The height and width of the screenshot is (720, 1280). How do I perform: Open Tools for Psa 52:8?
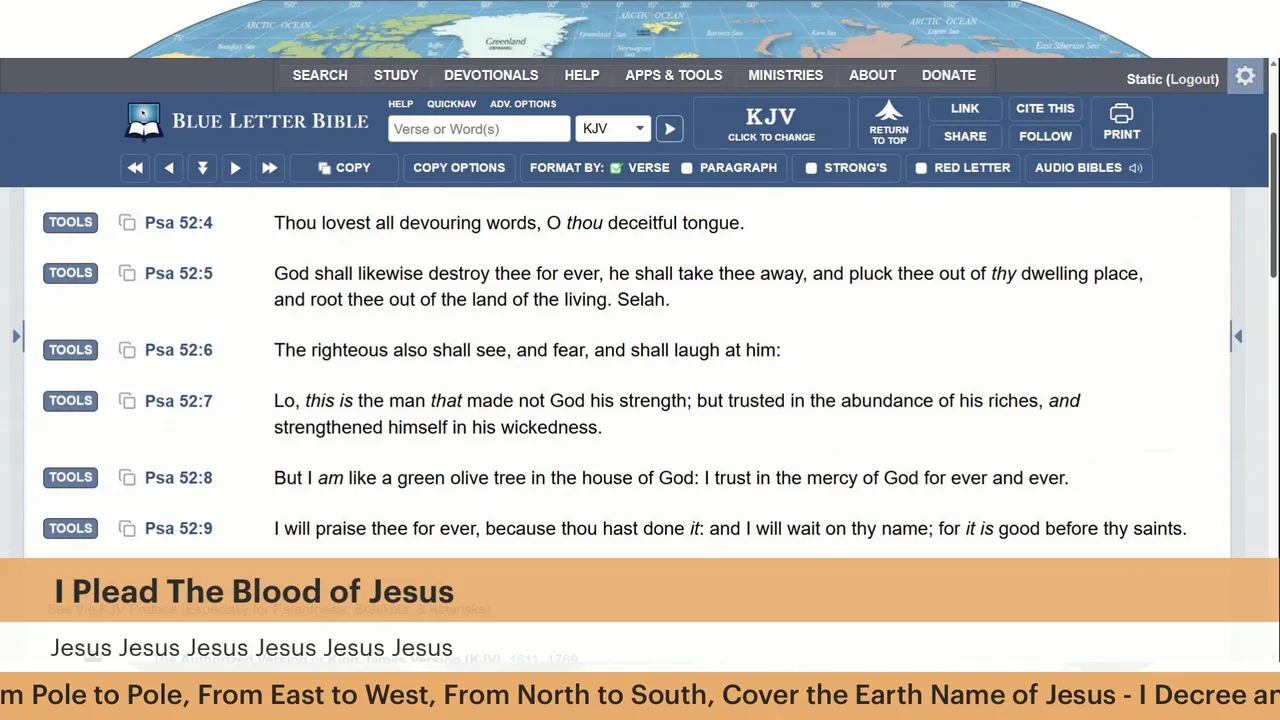point(70,477)
